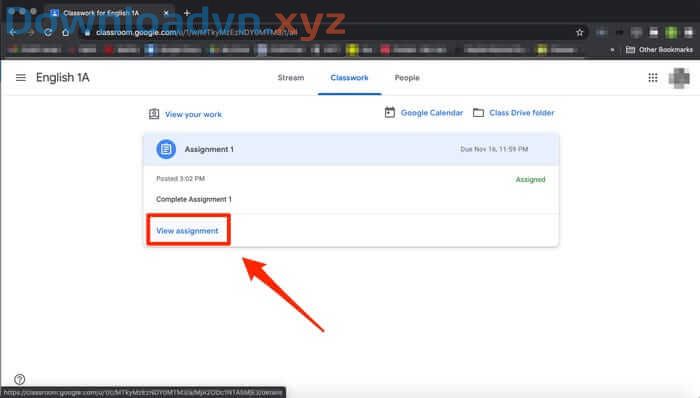This screenshot has height=398, width=700.
Task: Open a new browser tab
Action: click(x=187, y=13)
